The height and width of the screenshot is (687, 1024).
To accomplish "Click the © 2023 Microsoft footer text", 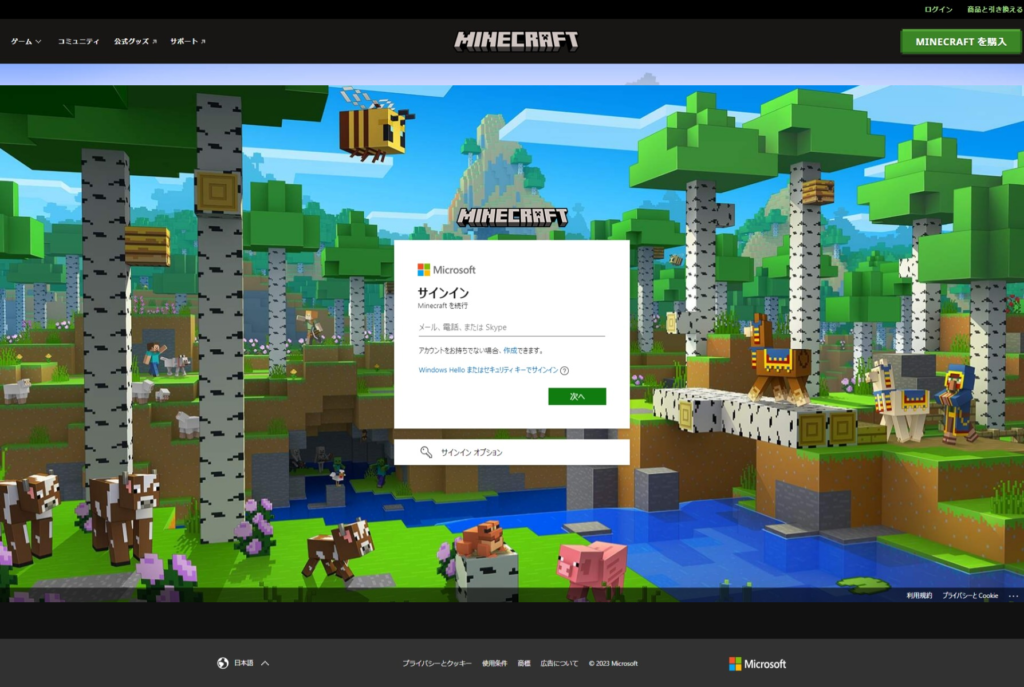I will (x=613, y=663).
